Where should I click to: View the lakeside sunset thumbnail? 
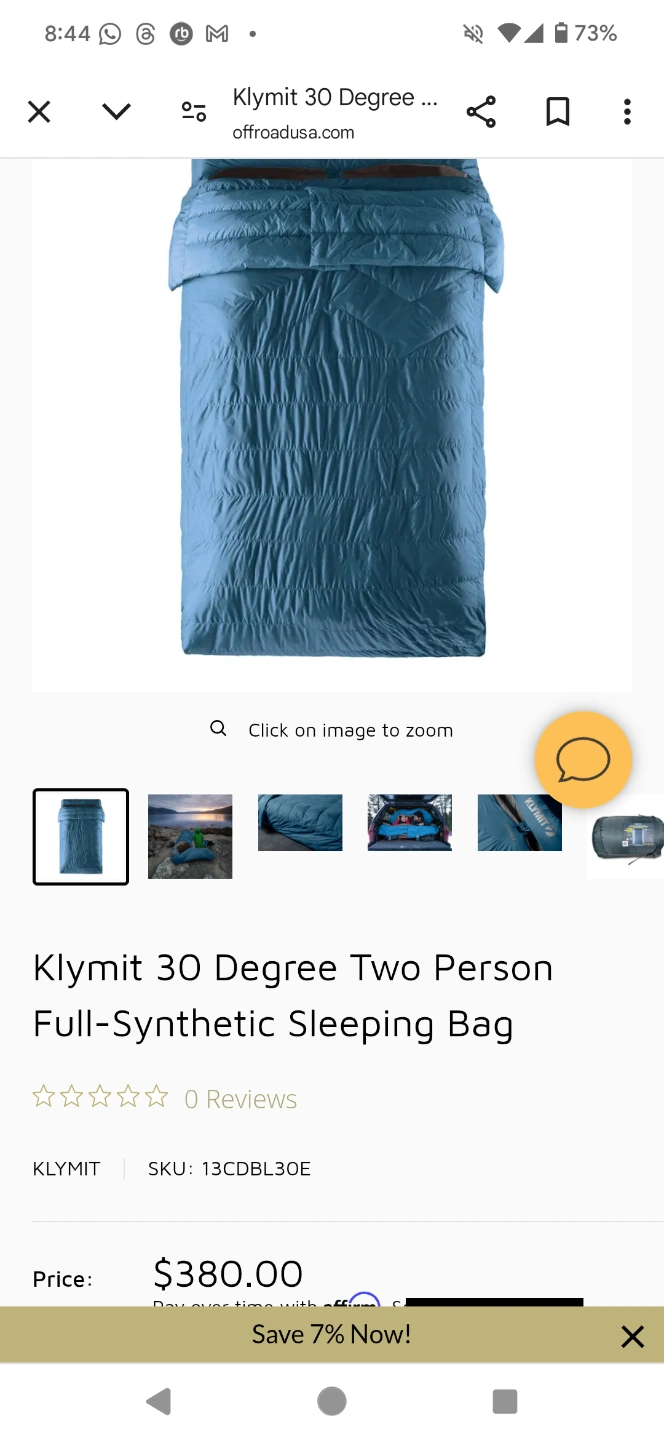(x=190, y=837)
